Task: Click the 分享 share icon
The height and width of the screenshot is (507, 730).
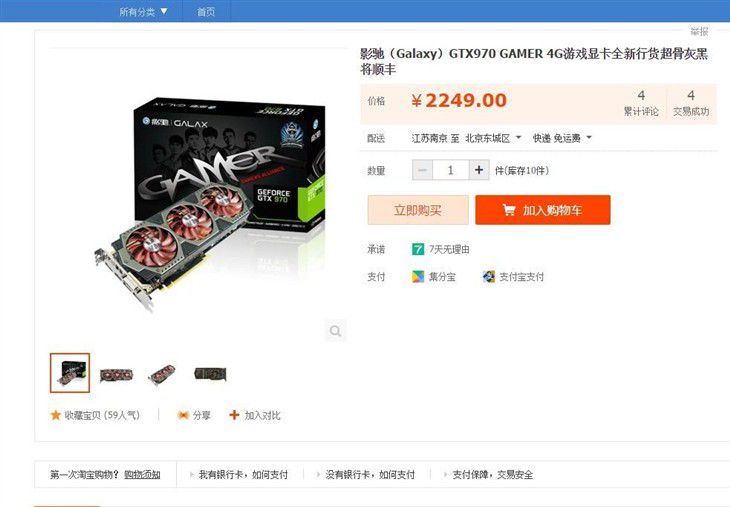Action: click(183, 415)
